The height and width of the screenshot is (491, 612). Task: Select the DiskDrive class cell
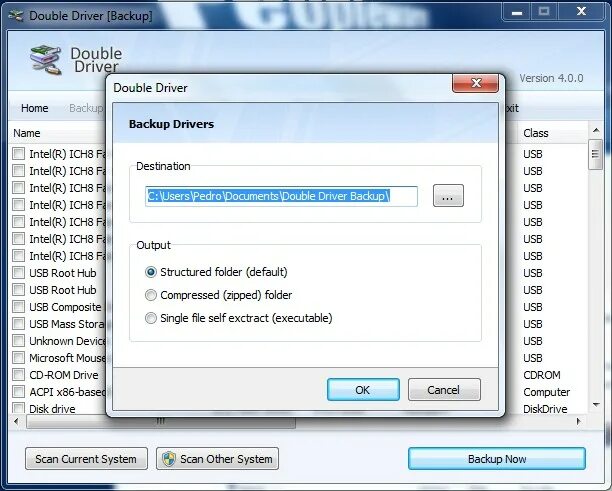pyautogui.click(x=545, y=409)
